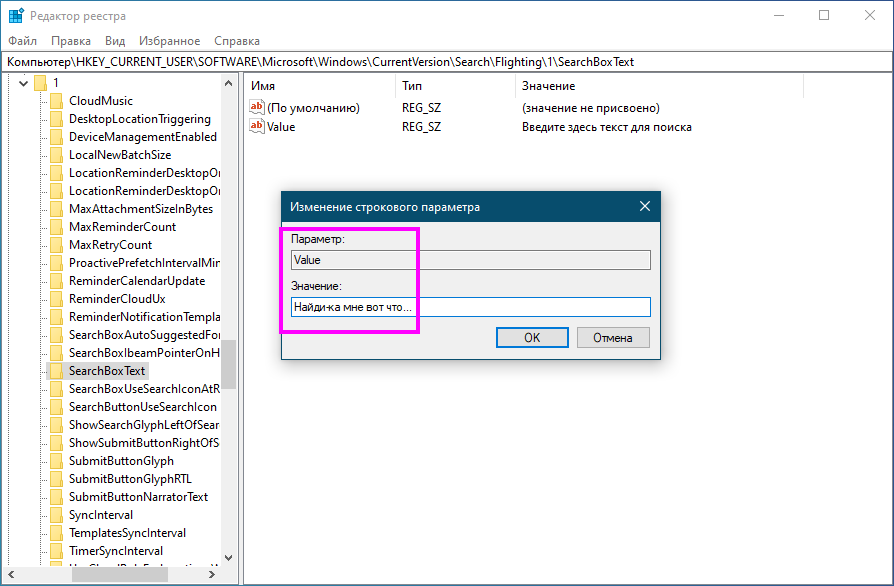Viewport: 894px width, 586px height.
Task: Click the Параметр field showing Value
Action: click(470, 260)
